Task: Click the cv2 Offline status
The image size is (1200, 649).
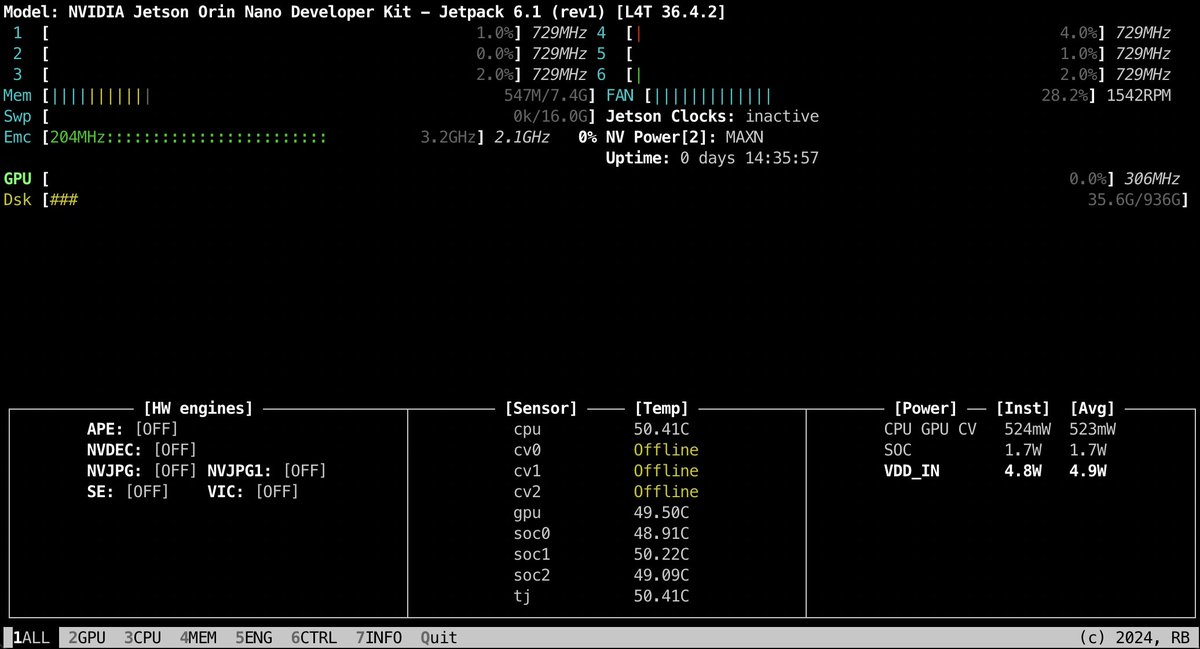Action: click(x=666, y=492)
